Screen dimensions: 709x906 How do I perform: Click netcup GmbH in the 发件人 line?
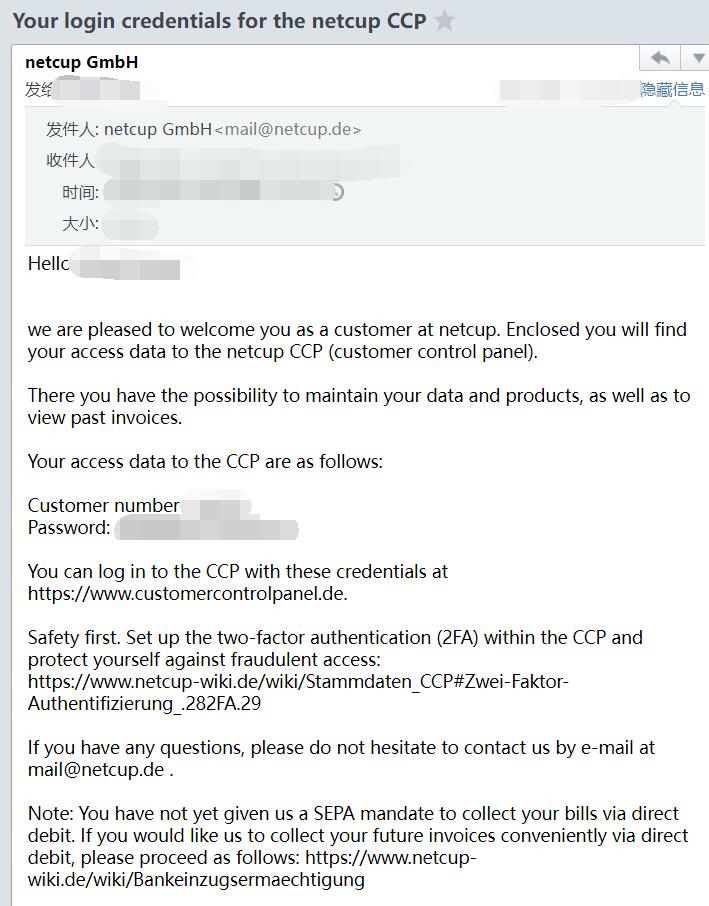pos(158,129)
